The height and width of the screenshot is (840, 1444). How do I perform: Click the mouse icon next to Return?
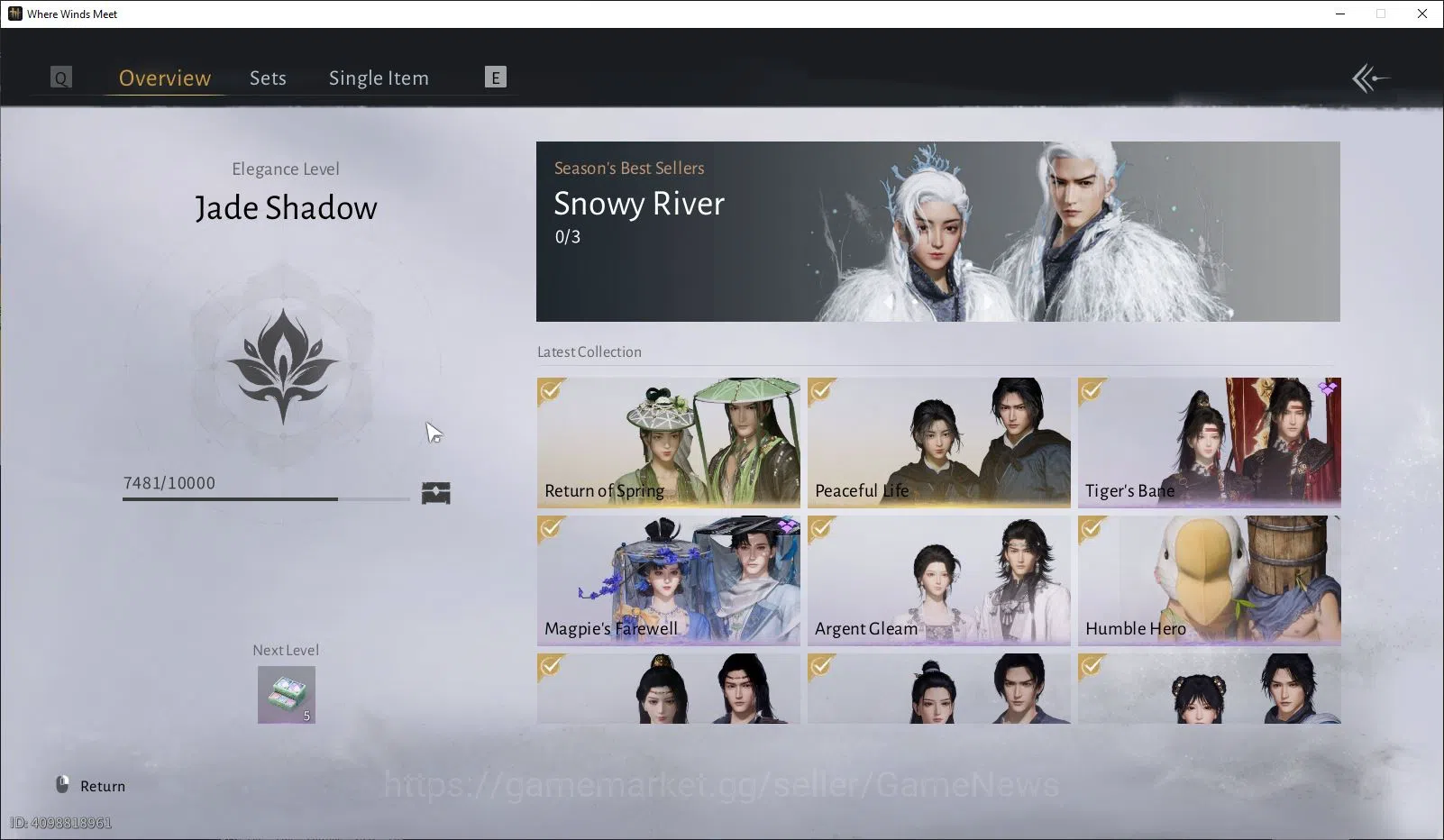pos(62,785)
